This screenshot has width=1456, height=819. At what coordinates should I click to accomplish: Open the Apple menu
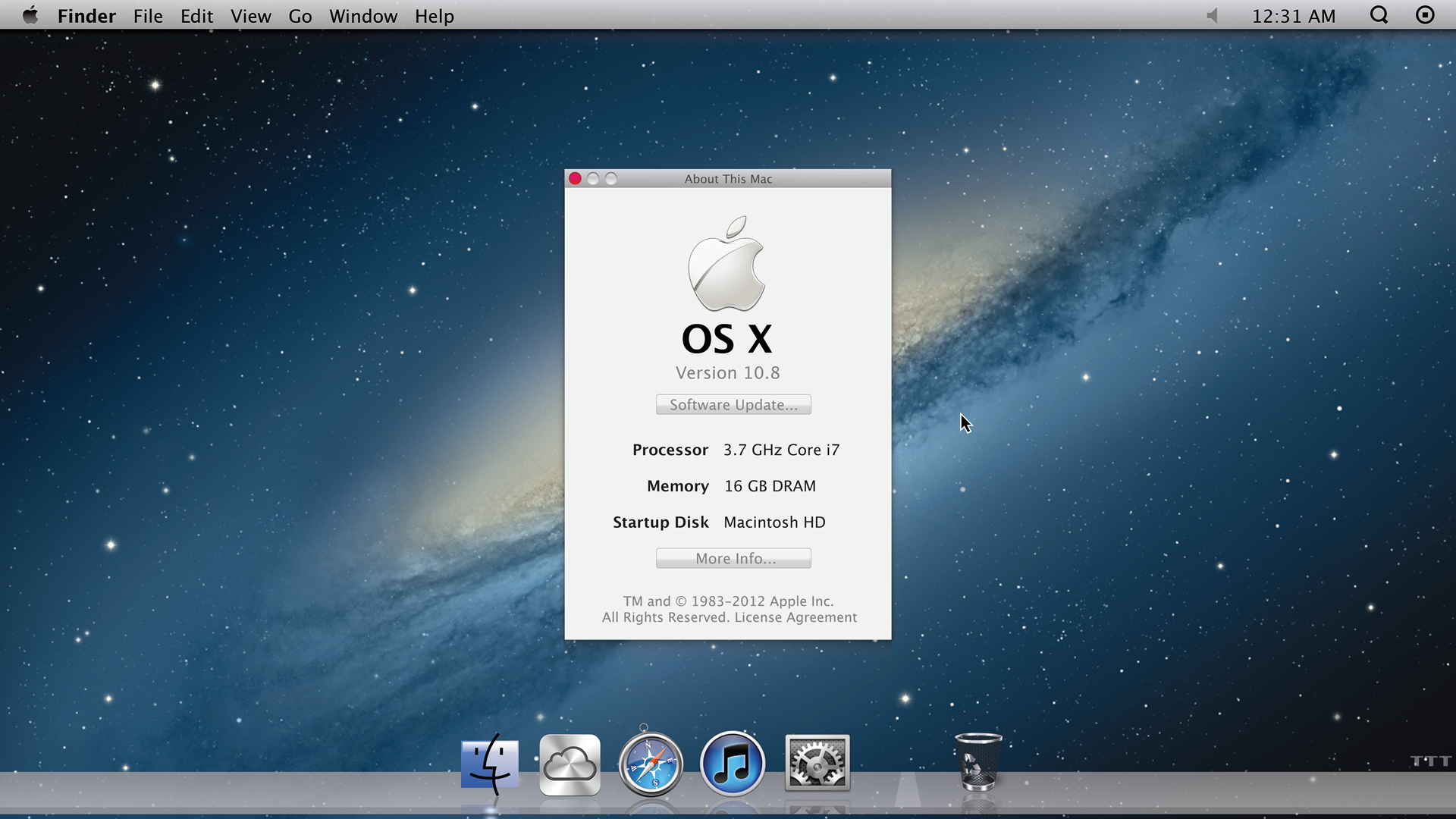click(30, 15)
